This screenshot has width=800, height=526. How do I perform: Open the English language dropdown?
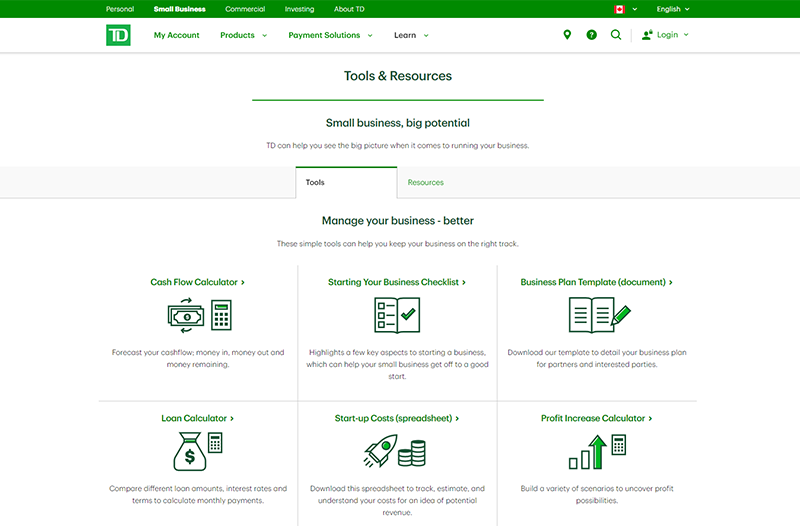[x=672, y=9]
